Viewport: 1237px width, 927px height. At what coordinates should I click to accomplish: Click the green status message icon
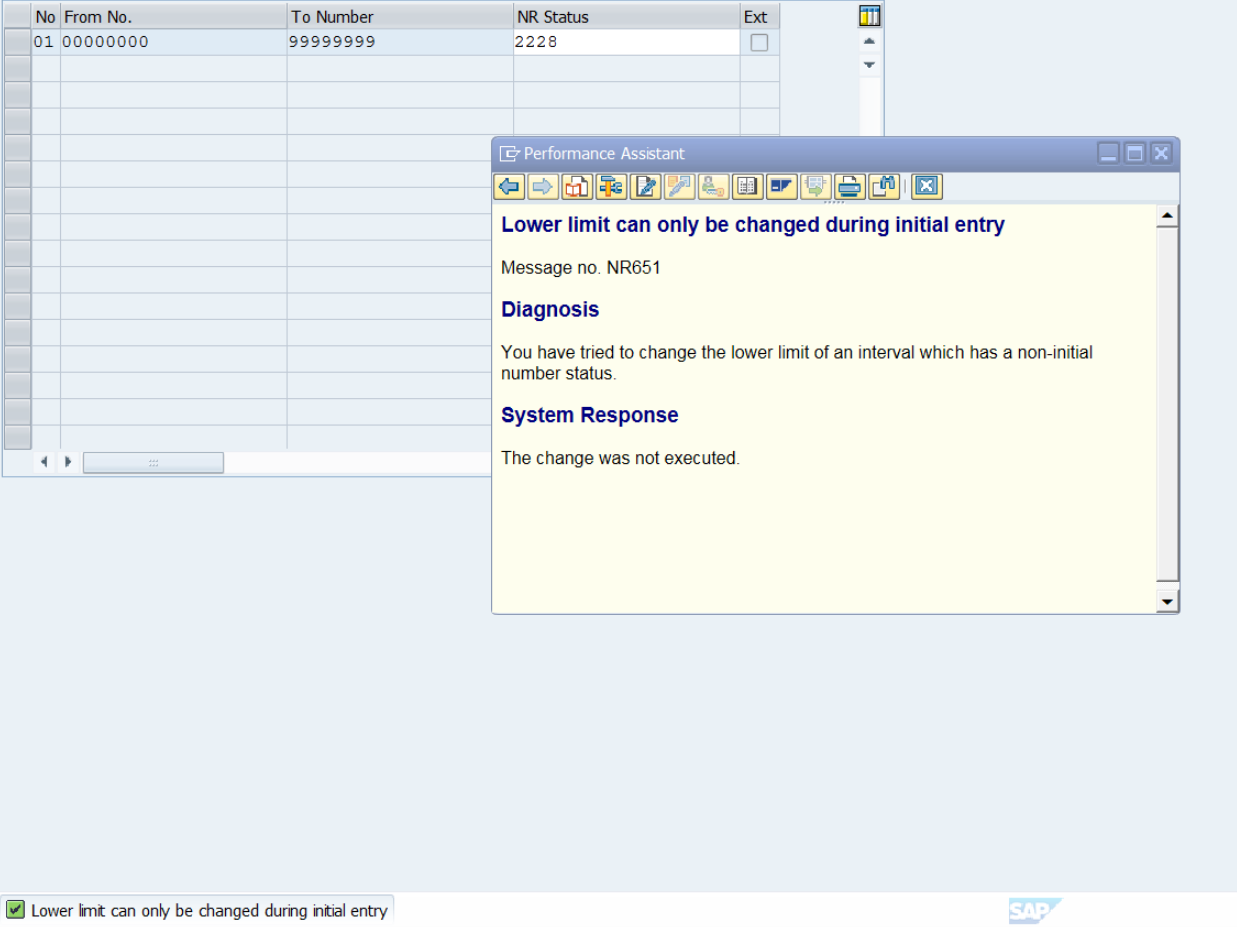click(15, 910)
